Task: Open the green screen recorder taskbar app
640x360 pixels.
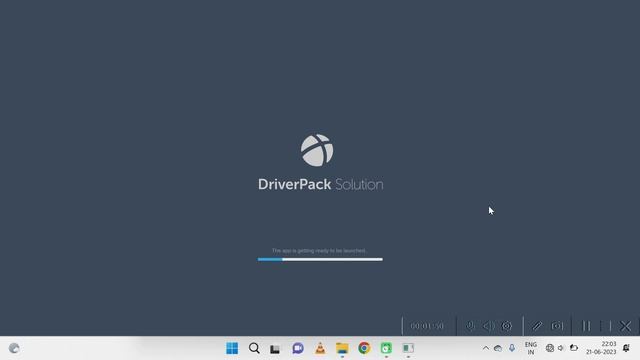Action: point(386,348)
